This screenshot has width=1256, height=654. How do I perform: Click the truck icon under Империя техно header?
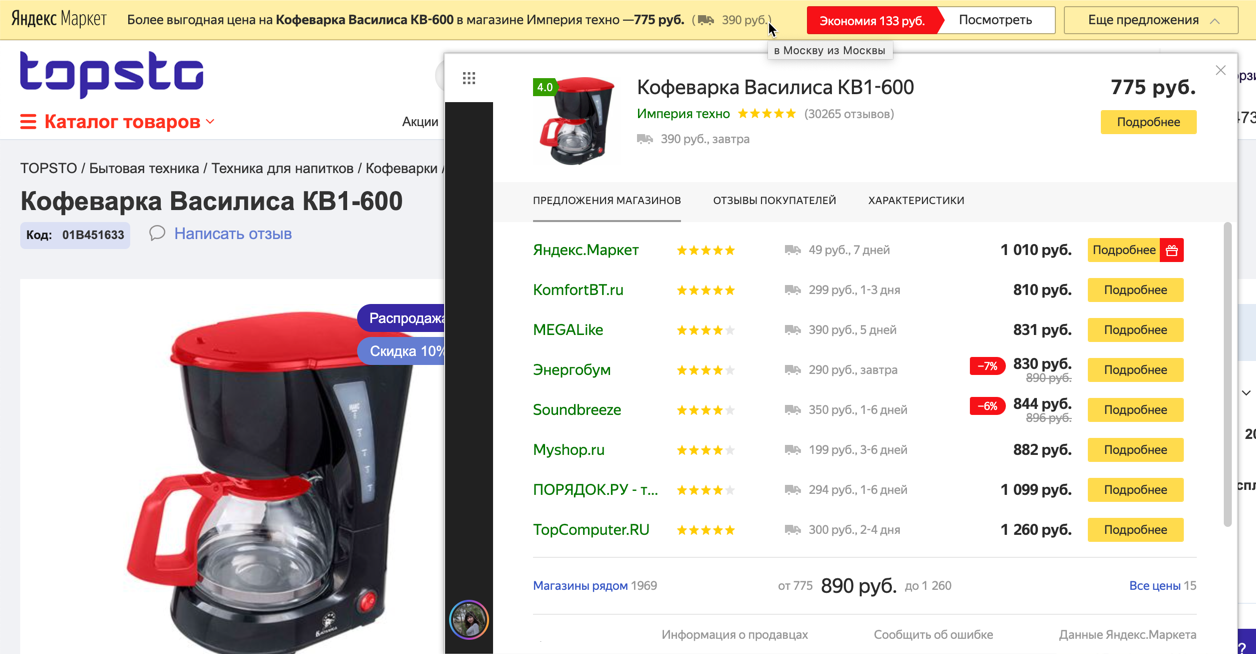tap(645, 139)
